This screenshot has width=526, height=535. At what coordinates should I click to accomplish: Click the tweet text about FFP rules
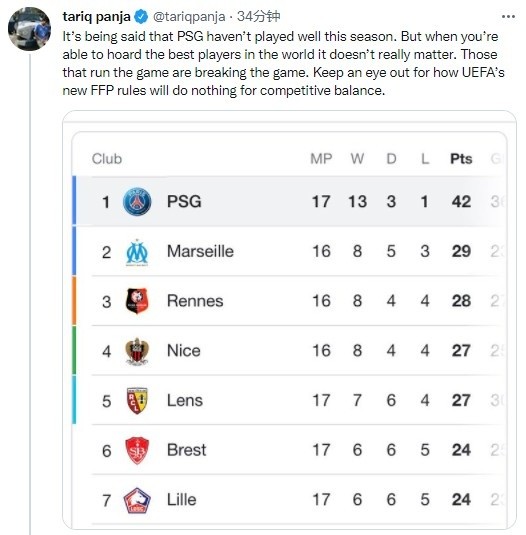tap(283, 63)
